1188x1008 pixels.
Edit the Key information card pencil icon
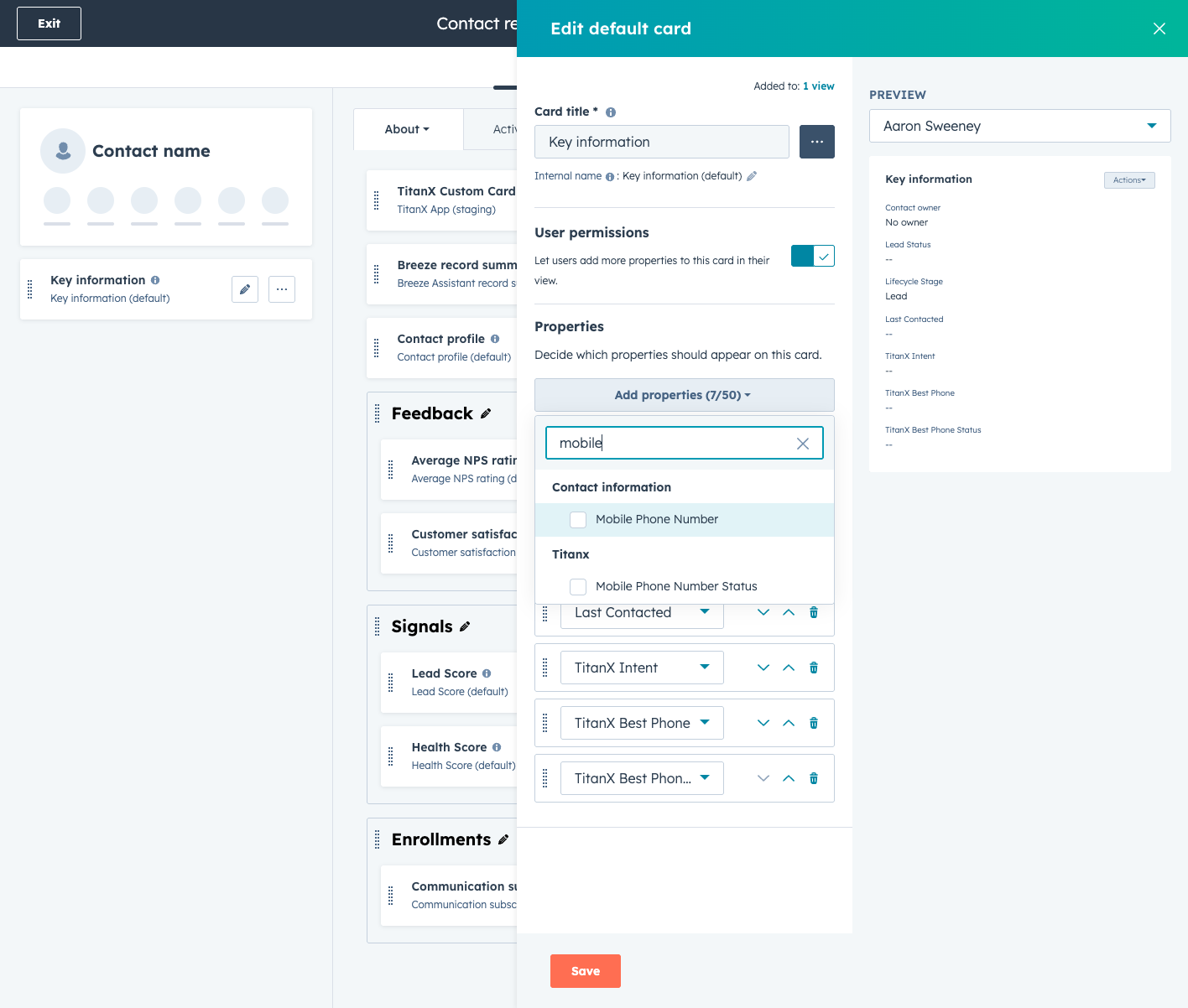point(245,289)
